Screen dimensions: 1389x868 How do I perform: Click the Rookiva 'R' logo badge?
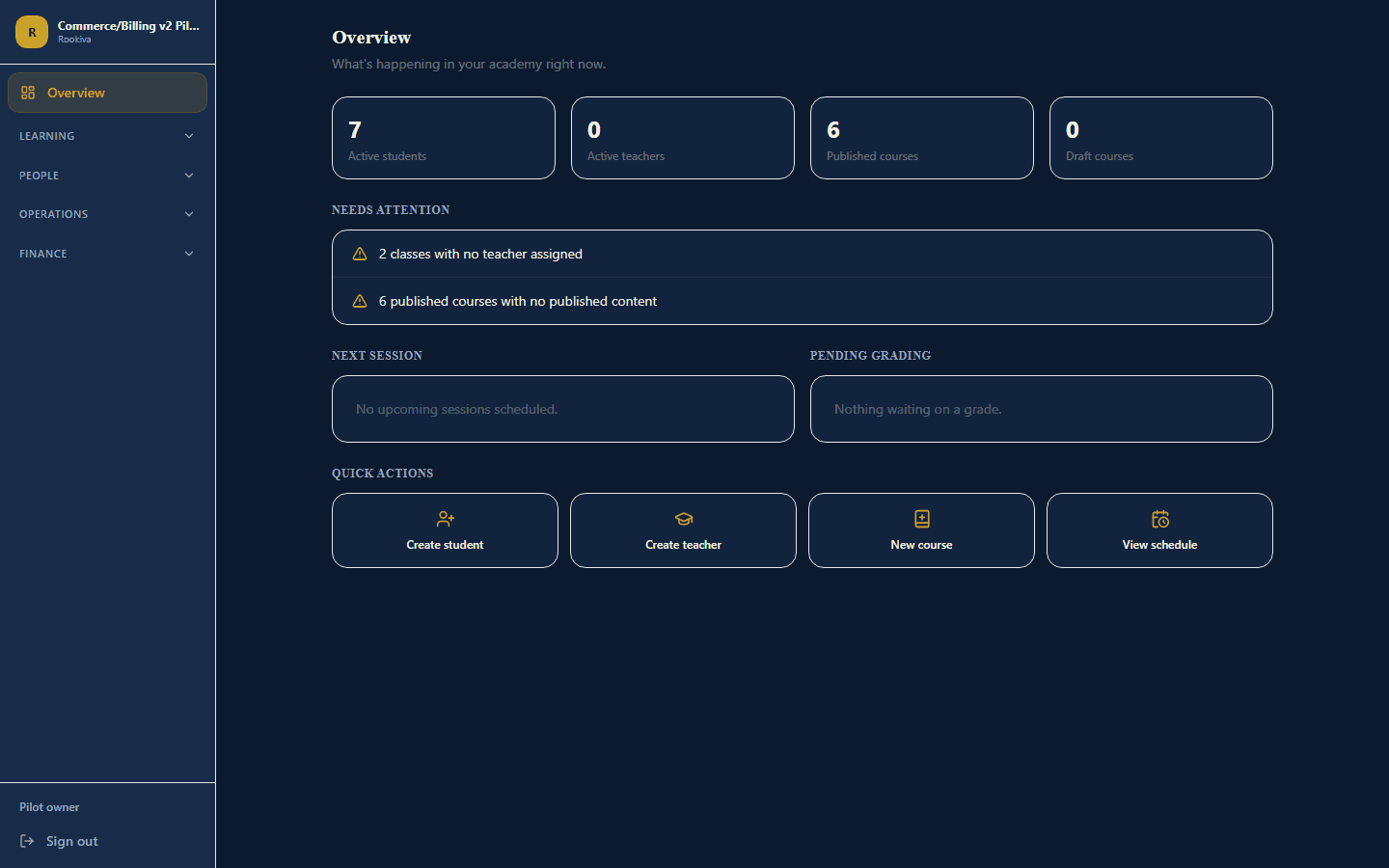32,32
